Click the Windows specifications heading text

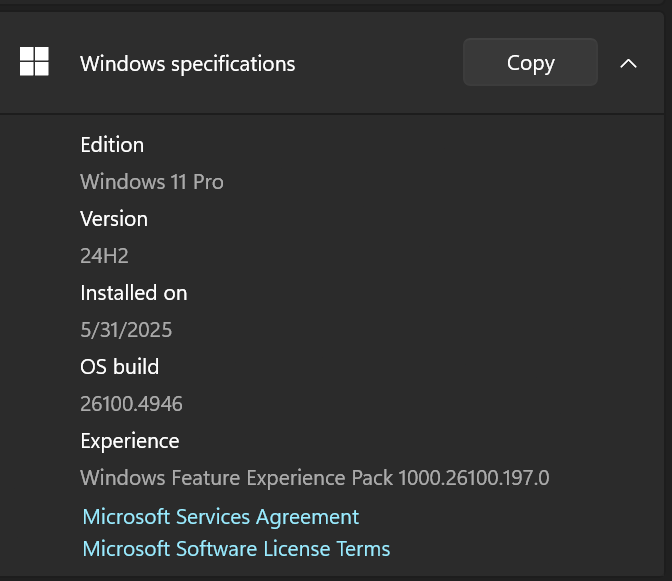(x=188, y=64)
